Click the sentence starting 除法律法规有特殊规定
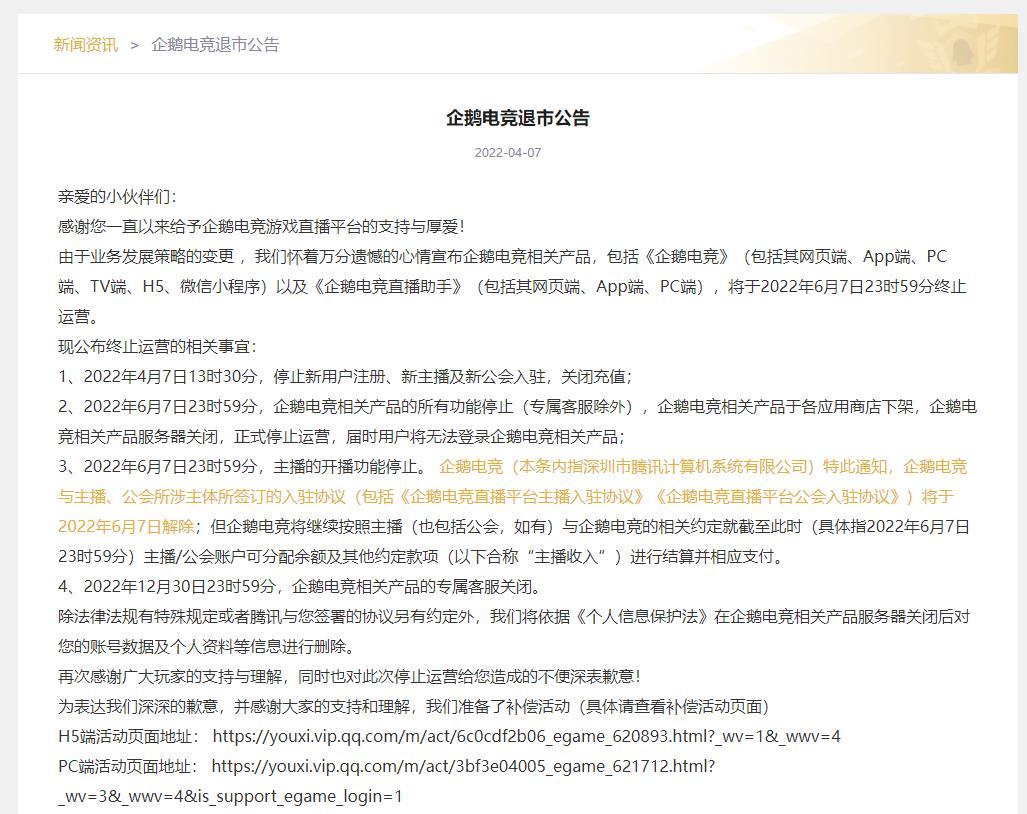The height and width of the screenshot is (814, 1027). click(514, 631)
